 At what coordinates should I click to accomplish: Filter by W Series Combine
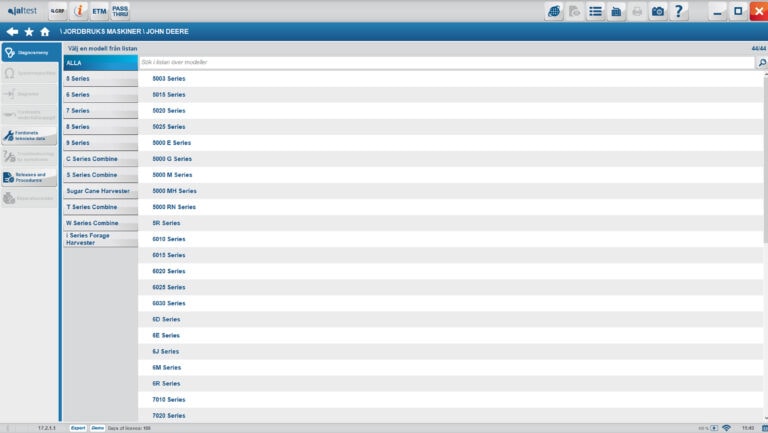point(100,223)
